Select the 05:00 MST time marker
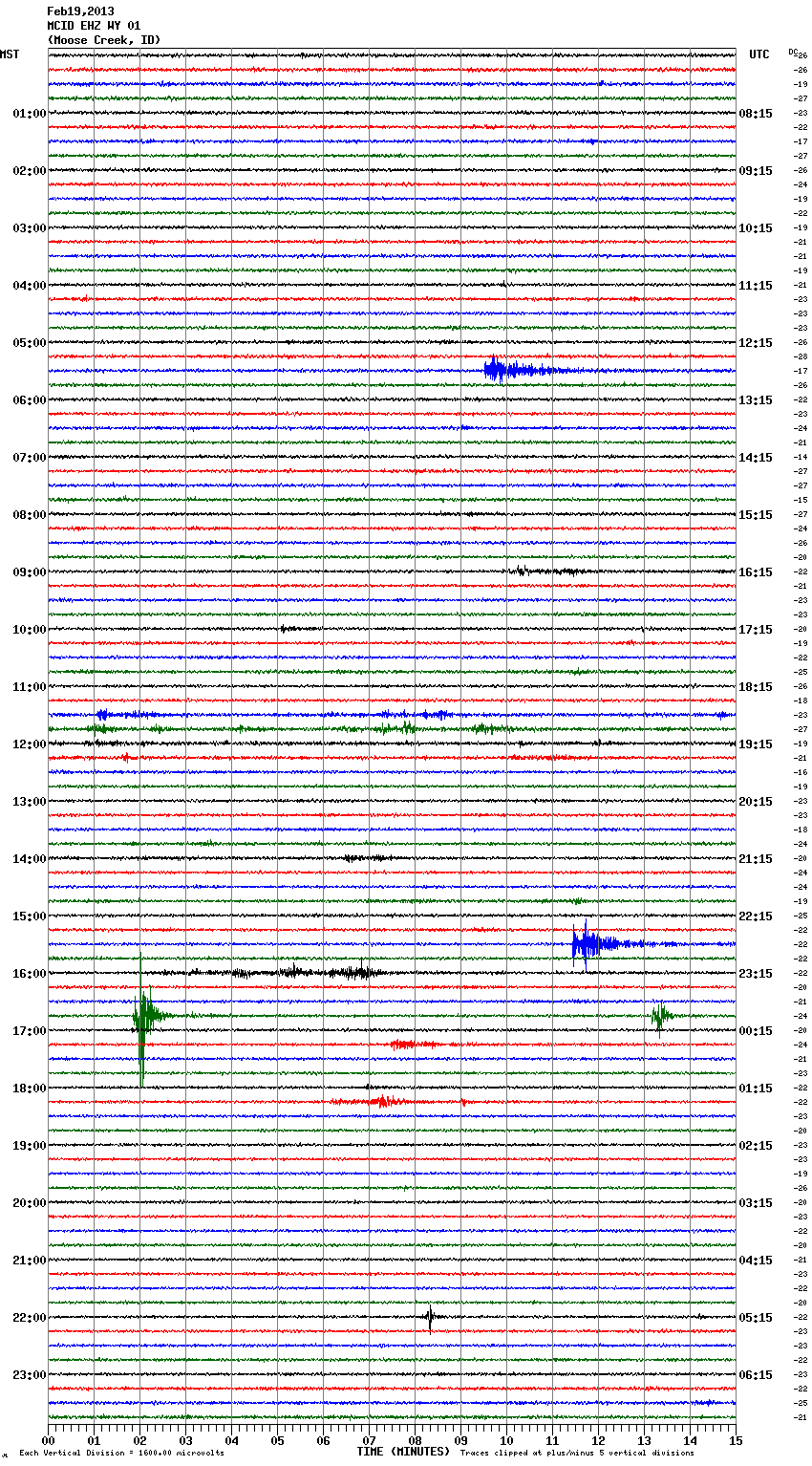Screen dimensions: 812x1466 29,343
